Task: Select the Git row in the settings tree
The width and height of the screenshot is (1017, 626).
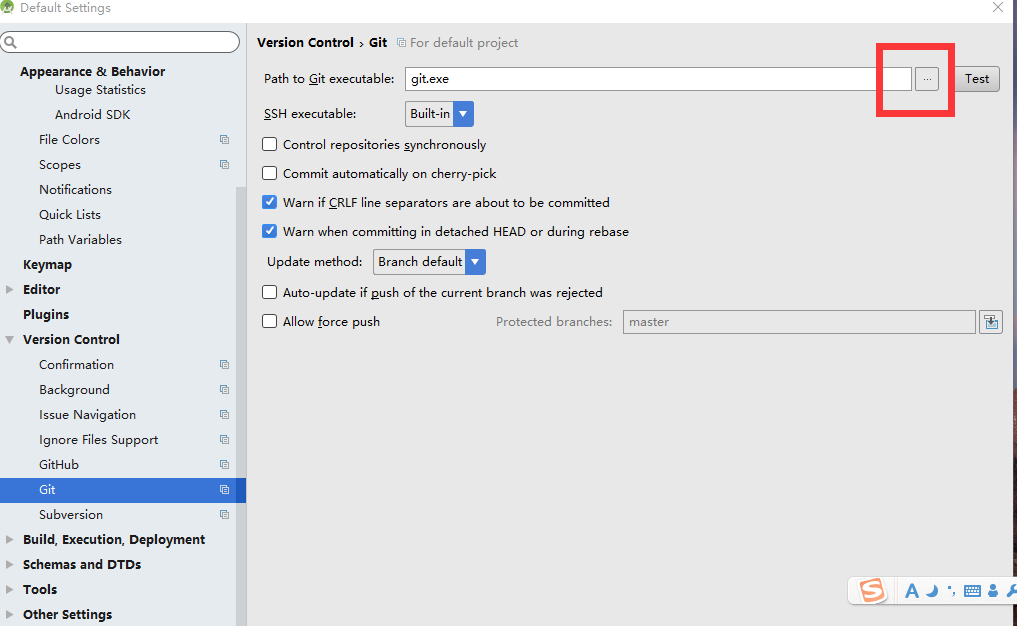Action: tap(123, 490)
